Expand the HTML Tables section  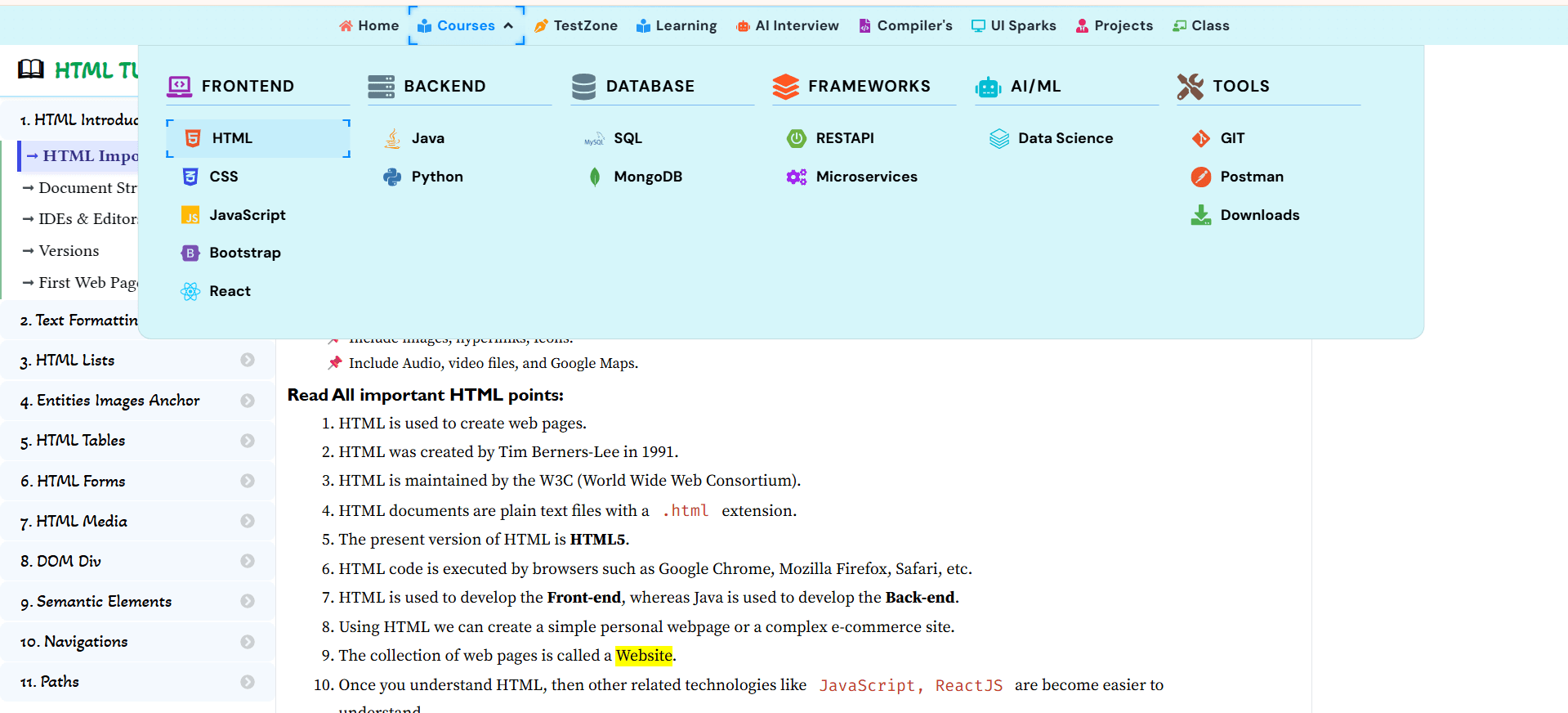pyautogui.click(x=248, y=441)
